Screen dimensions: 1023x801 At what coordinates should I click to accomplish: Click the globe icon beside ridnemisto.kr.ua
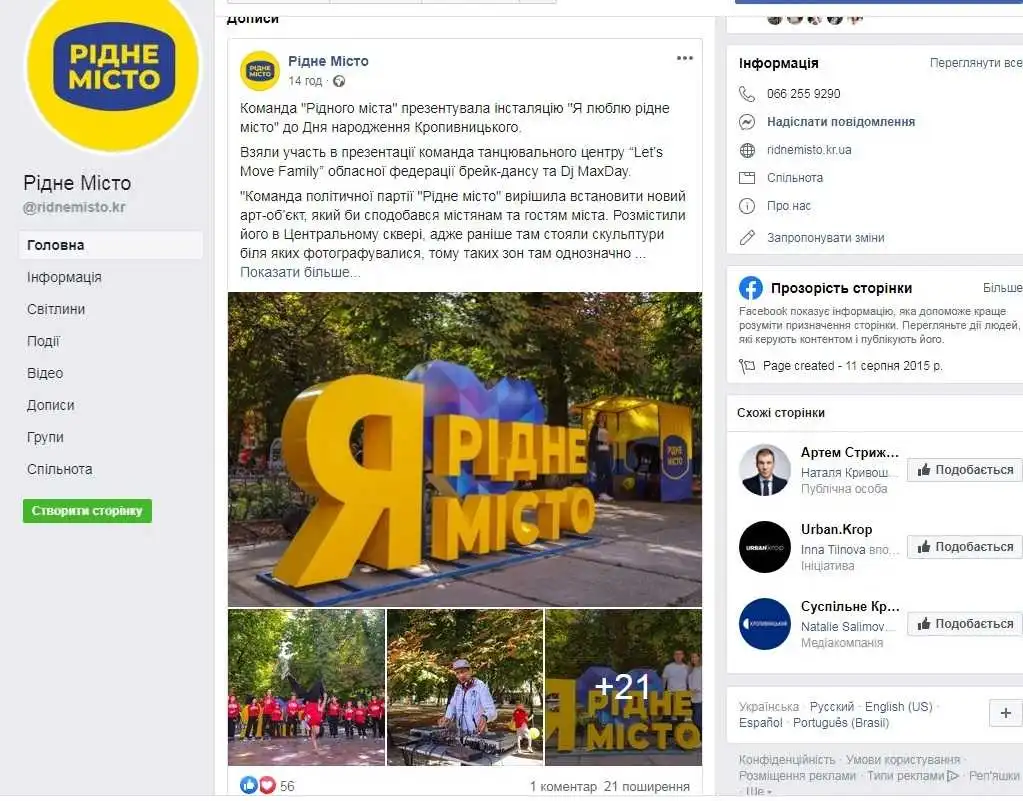(747, 150)
